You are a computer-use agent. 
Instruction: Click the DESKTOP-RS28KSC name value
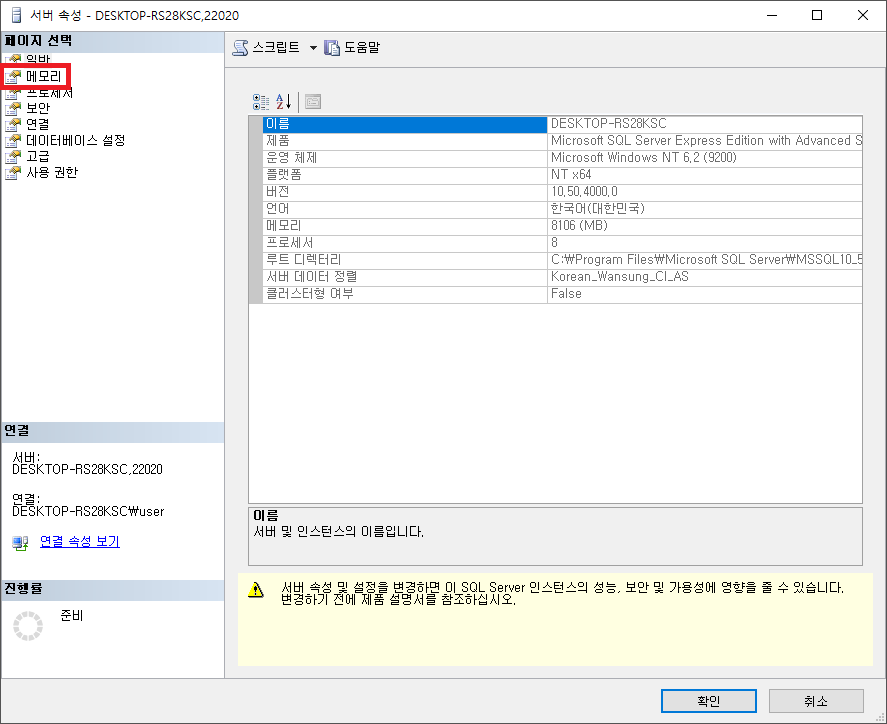609,123
